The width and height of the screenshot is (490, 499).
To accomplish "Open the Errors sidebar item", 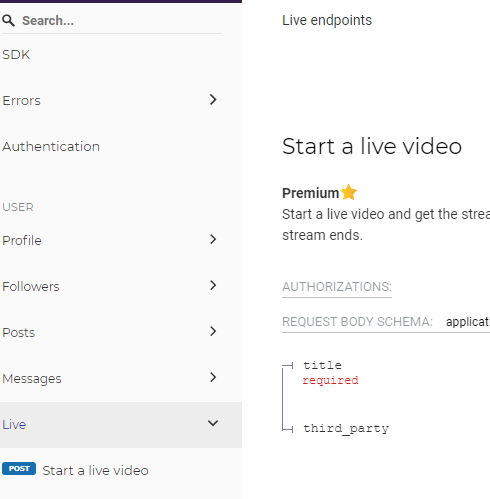I will click(x=21, y=101).
